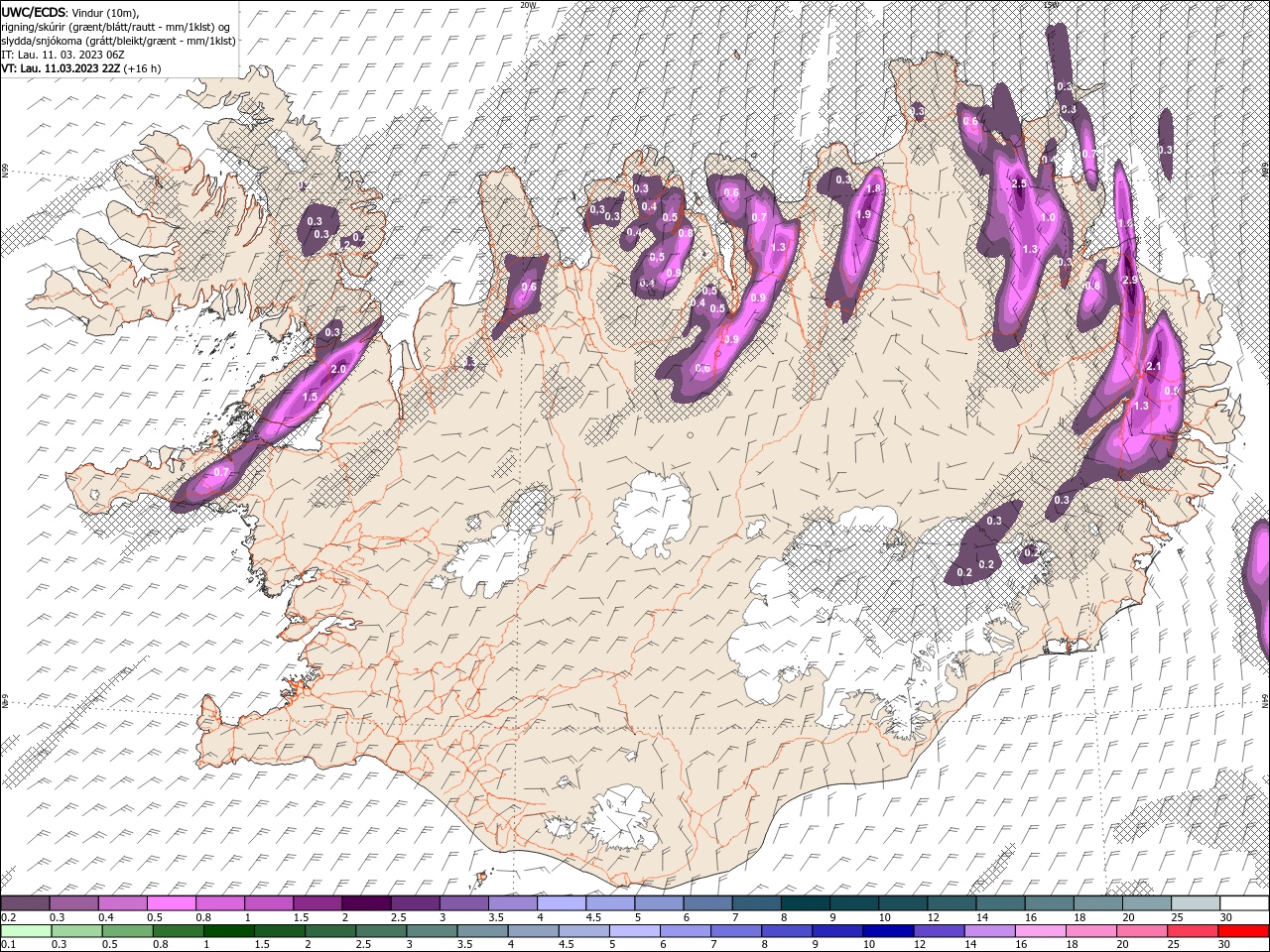The width and height of the screenshot is (1270, 952).
Task: Click the 'slydda/snjókoma' legend description line
Action: click(x=119, y=41)
